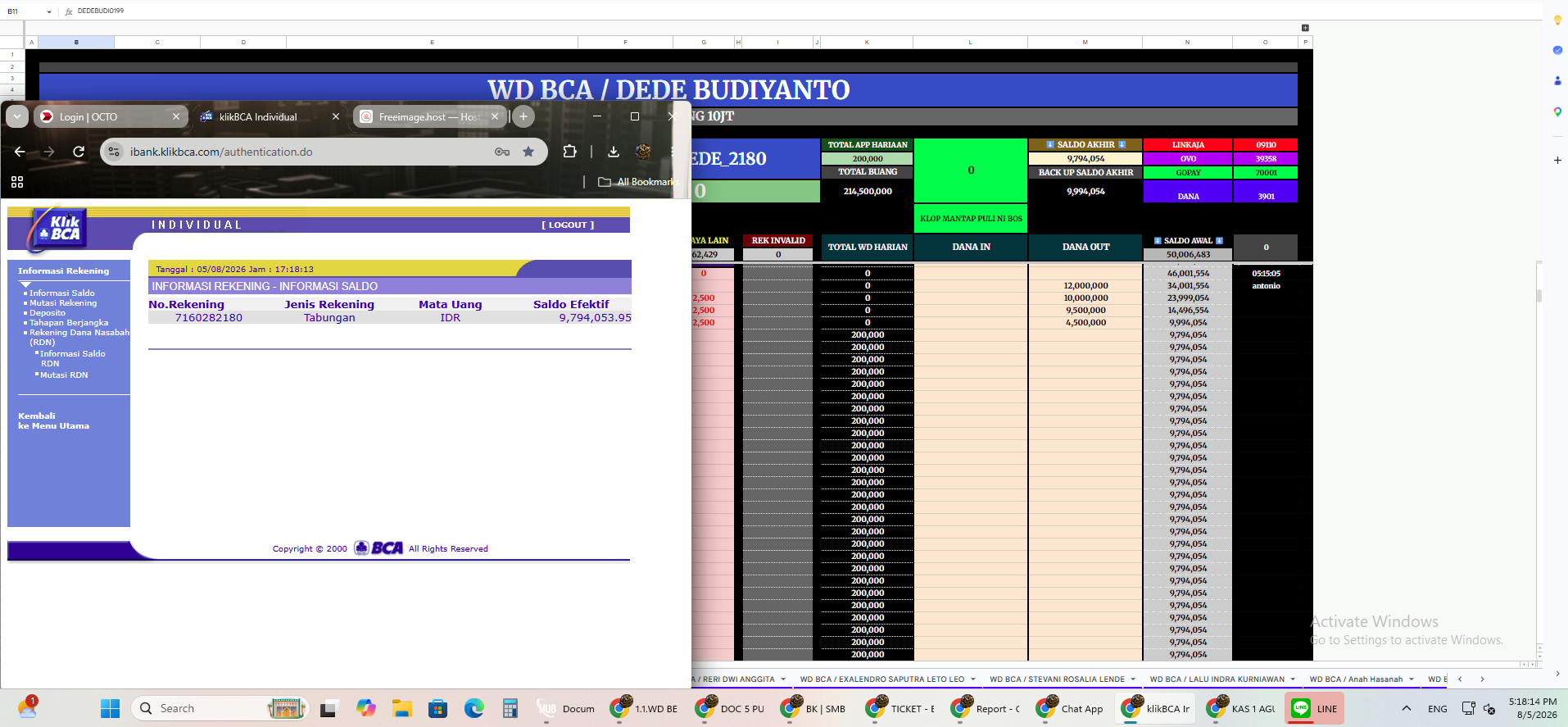
Task: Open Google Contacts in the side panel
Action: click(1557, 80)
